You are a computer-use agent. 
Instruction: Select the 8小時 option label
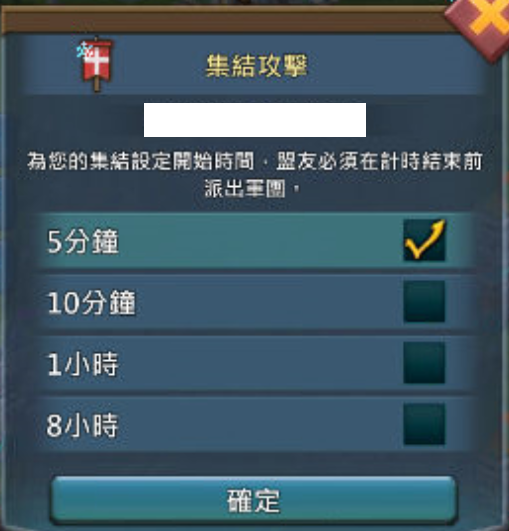[x=82, y=425]
